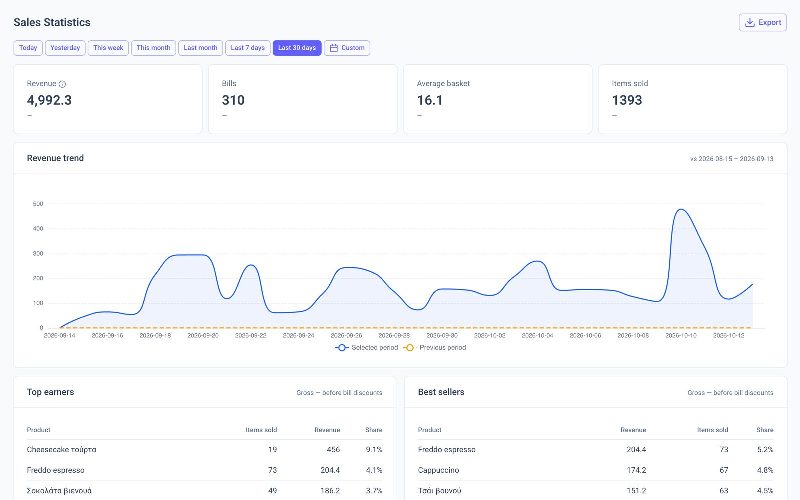
Task: Click the Best sellers heading
Action: click(x=441, y=392)
